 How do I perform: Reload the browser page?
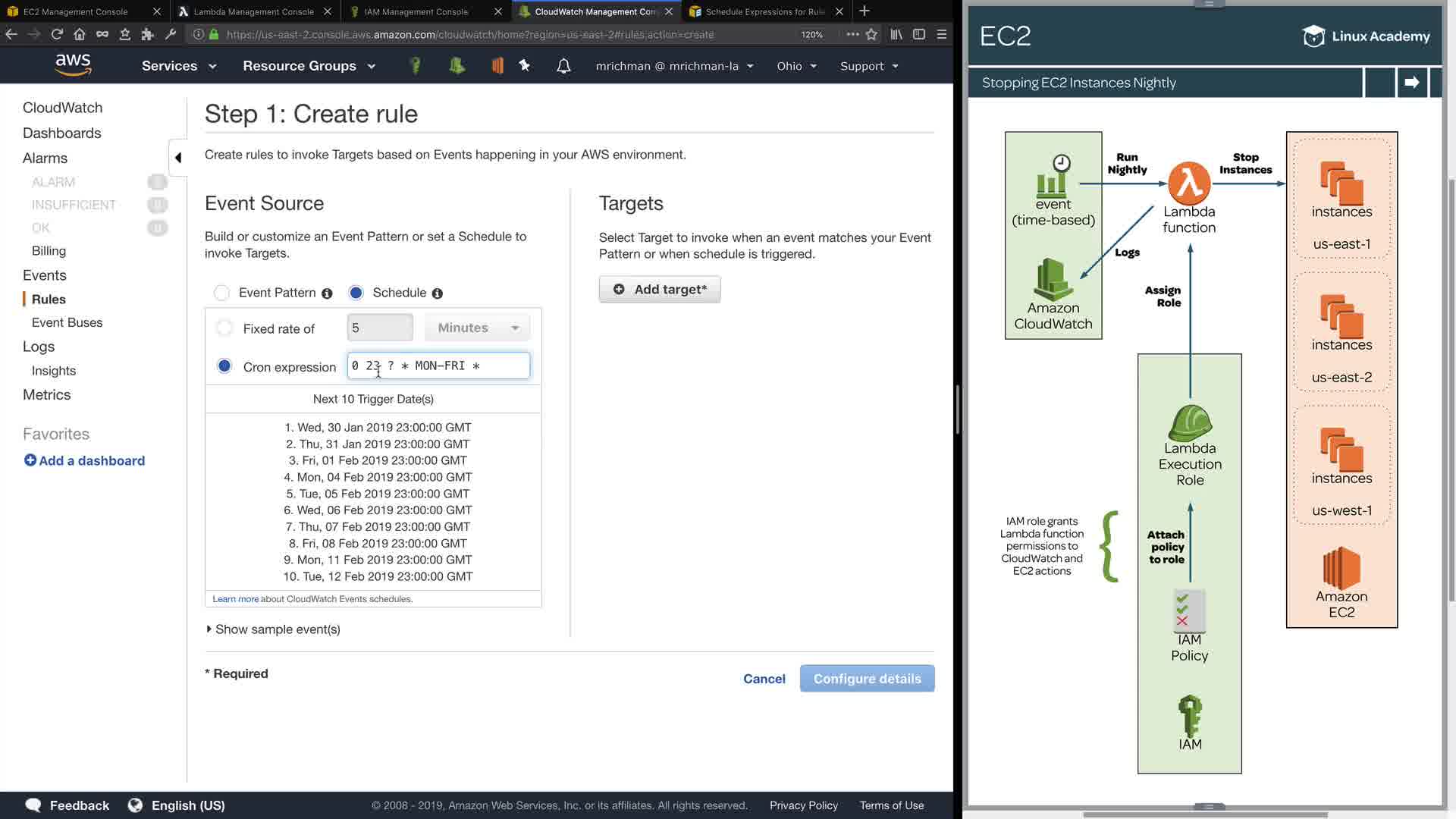(x=57, y=34)
